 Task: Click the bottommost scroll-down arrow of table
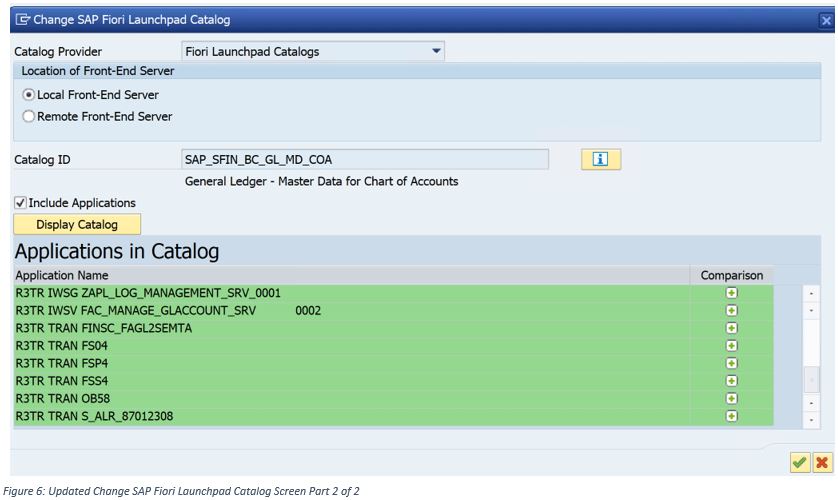(811, 420)
